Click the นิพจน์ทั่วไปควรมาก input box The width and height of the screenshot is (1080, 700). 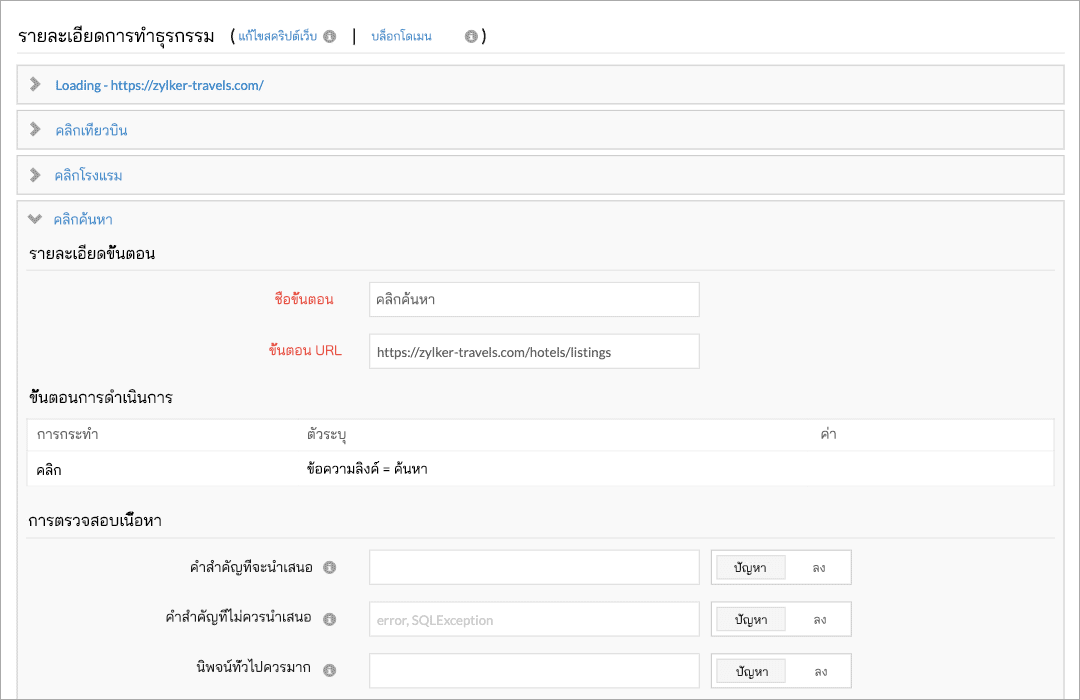click(534, 670)
